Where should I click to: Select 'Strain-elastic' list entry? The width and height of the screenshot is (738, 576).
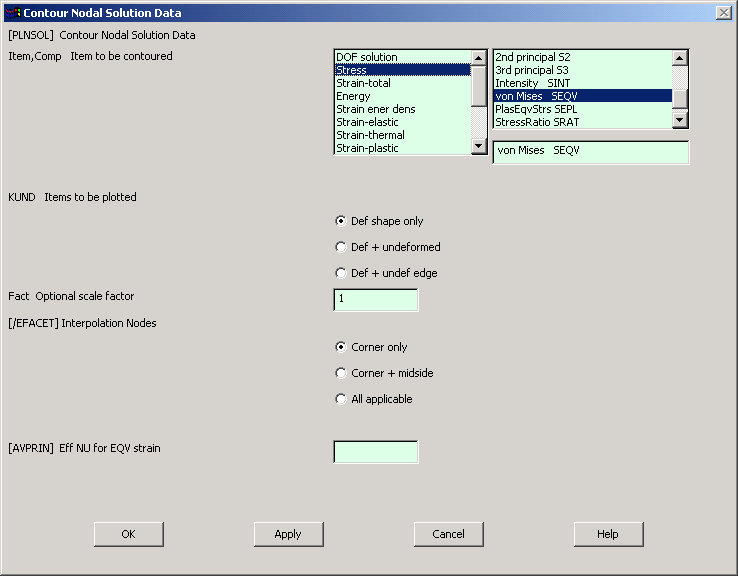tap(403, 122)
